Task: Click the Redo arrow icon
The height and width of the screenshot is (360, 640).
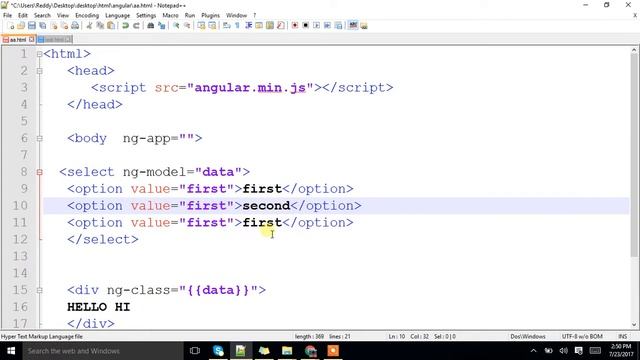Action: (x=136, y=26)
